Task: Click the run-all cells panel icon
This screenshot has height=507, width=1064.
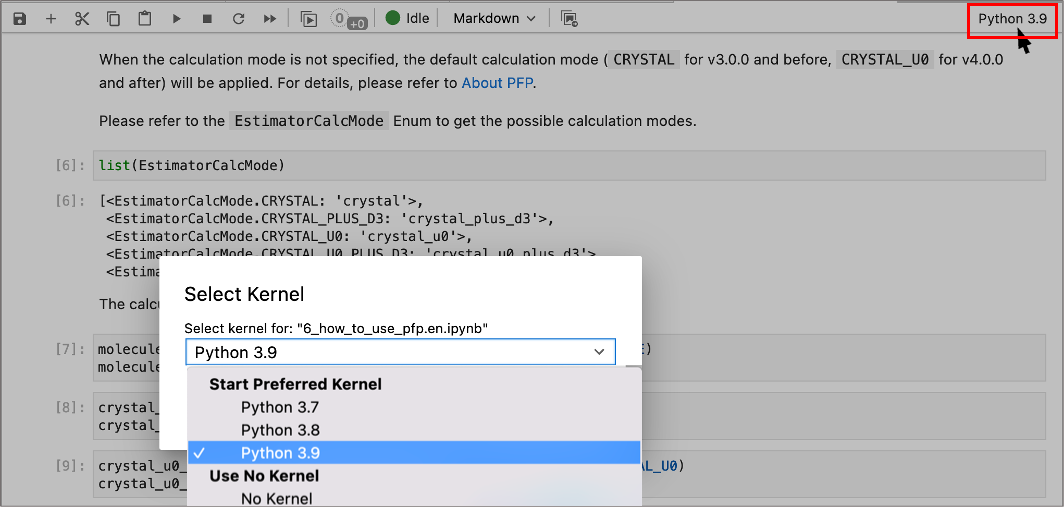Action: [x=309, y=18]
